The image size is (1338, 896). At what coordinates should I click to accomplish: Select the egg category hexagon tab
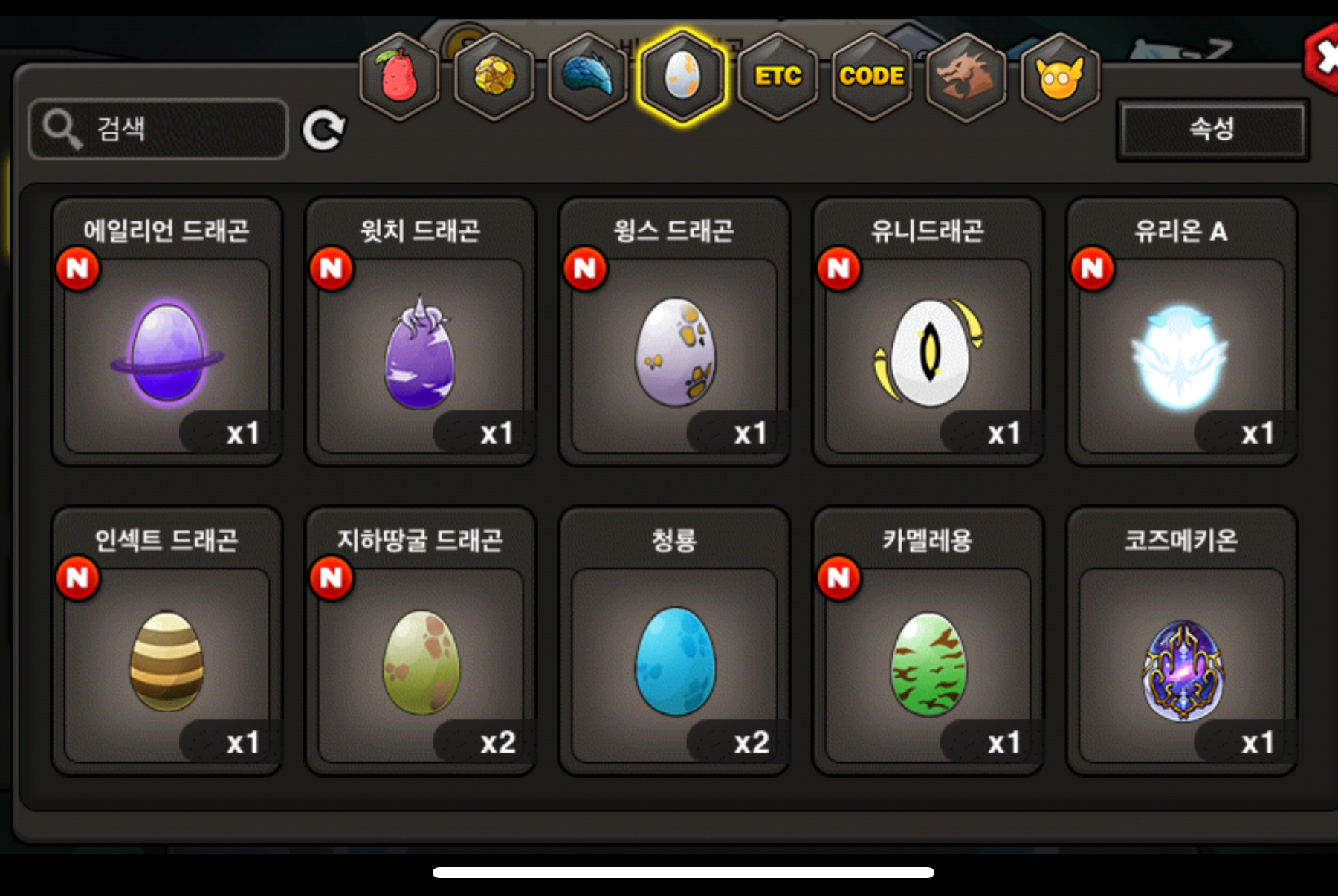click(x=682, y=77)
